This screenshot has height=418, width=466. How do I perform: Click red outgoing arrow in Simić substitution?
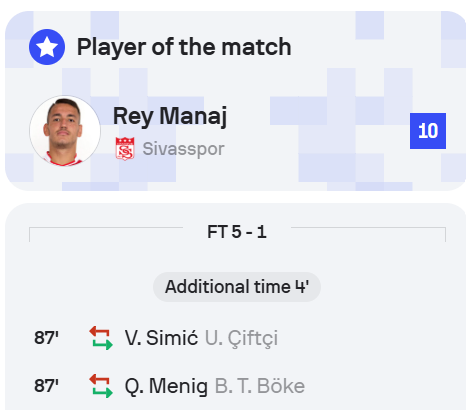pos(99,332)
